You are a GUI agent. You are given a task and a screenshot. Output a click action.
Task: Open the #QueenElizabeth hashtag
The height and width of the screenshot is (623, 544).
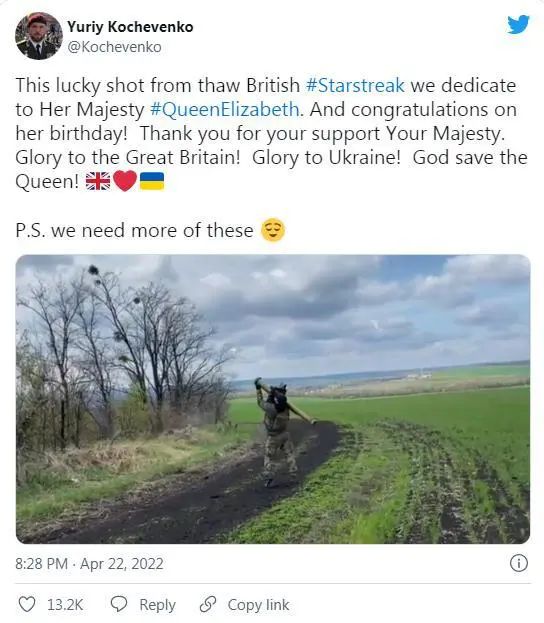[225, 110]
